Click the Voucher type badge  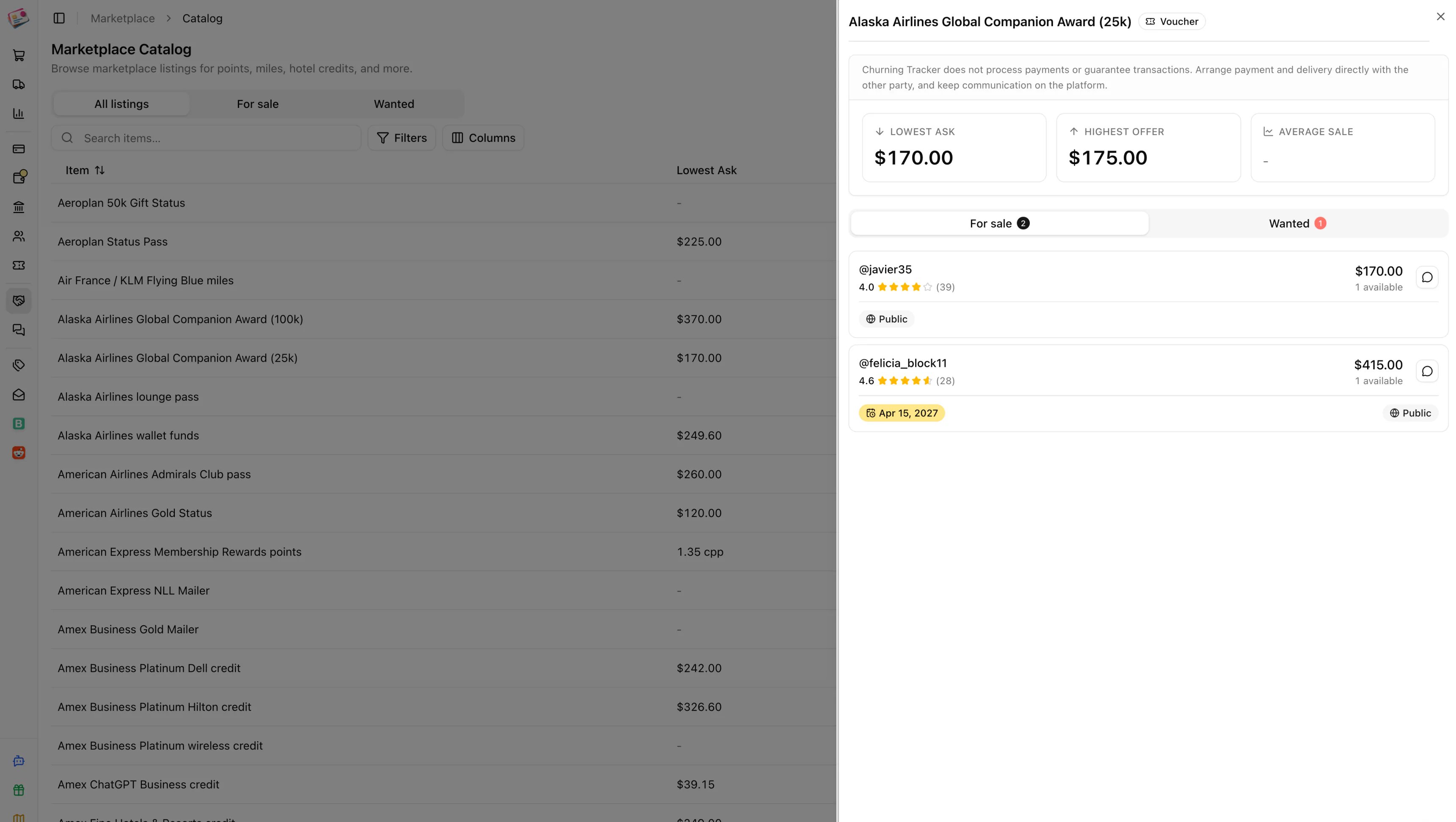pyautogui.click(x=1172, y=22)
